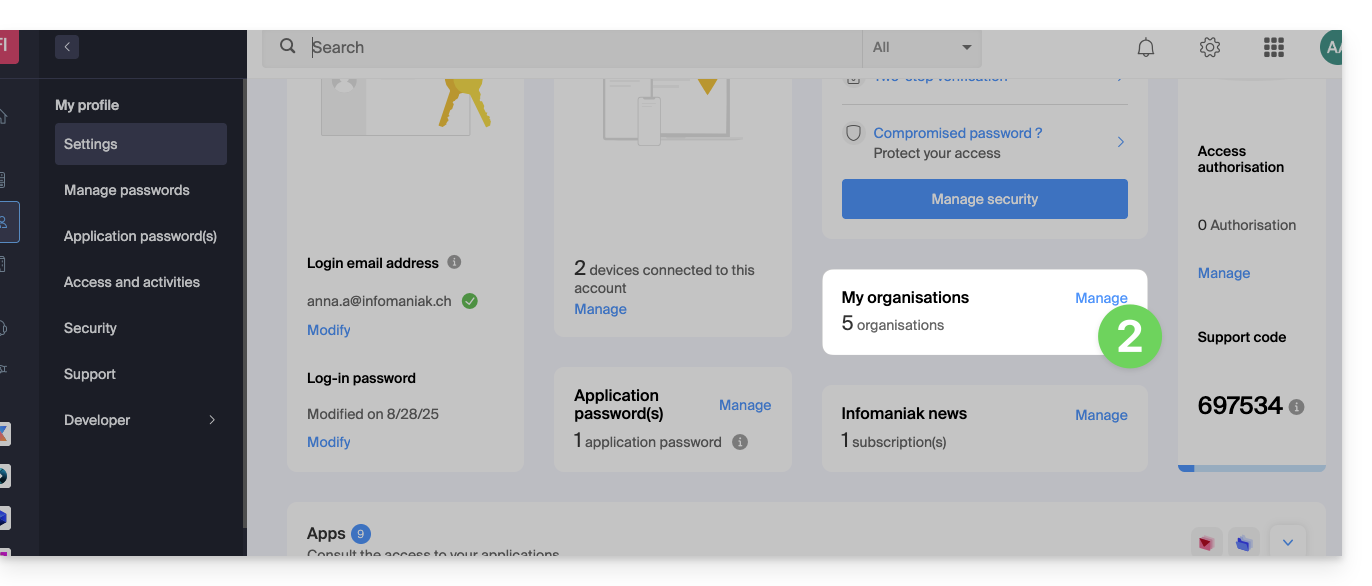Click the search magnifier icon
Screen dimensions: 1372x586
(288, 47)
